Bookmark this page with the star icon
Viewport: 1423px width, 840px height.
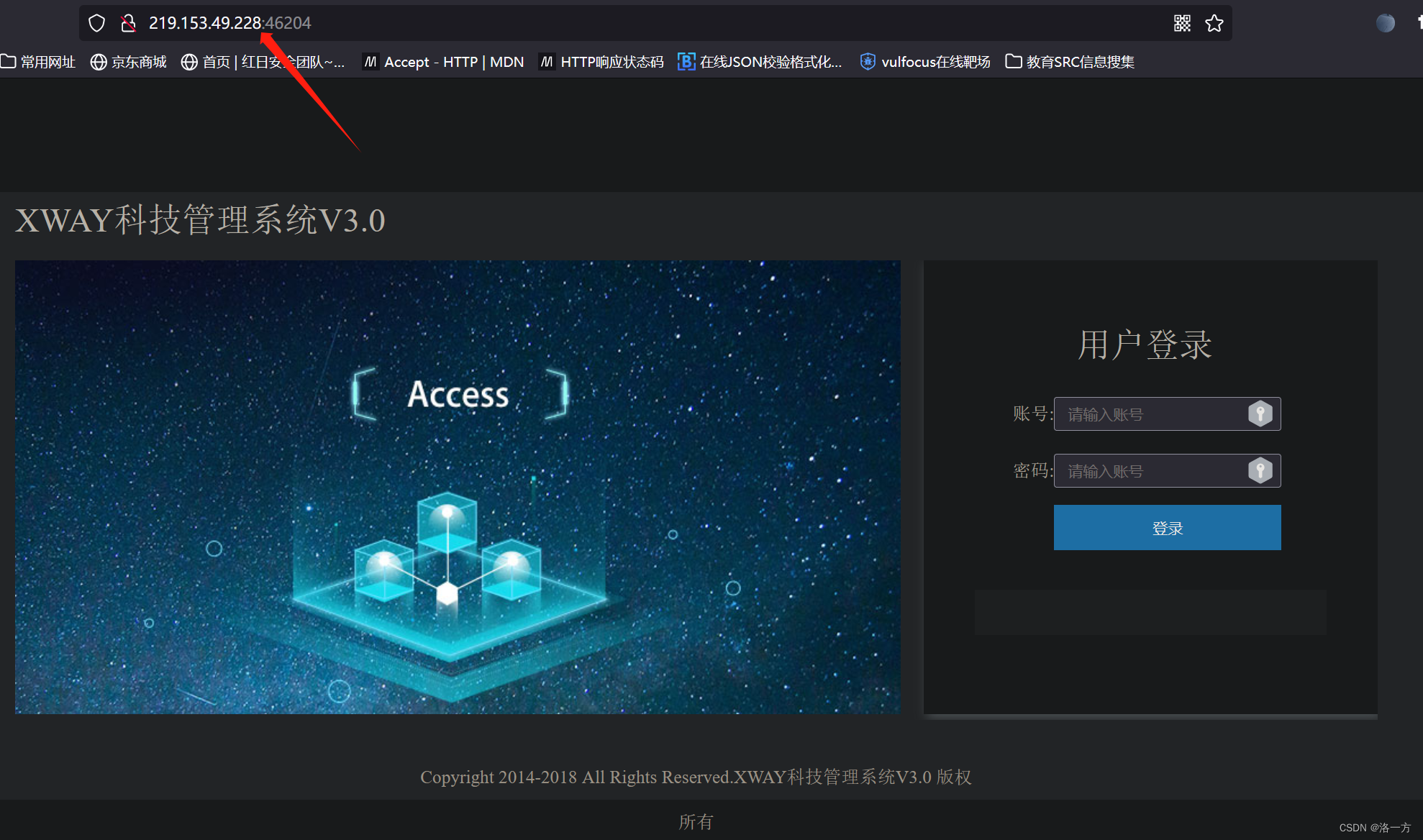(1214, 23)
